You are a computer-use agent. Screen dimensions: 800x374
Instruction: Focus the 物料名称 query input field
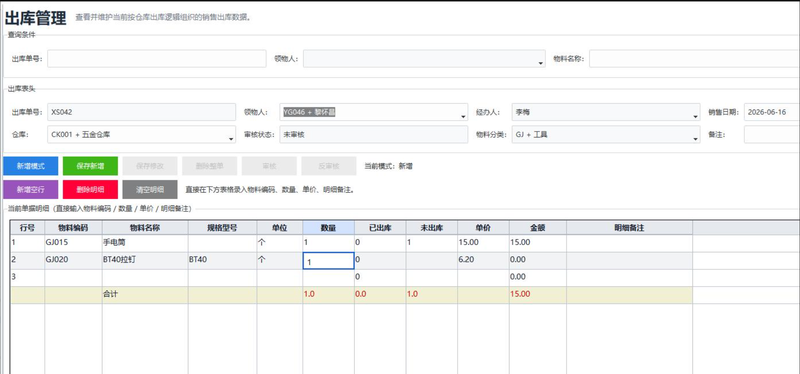pos(694,59)
